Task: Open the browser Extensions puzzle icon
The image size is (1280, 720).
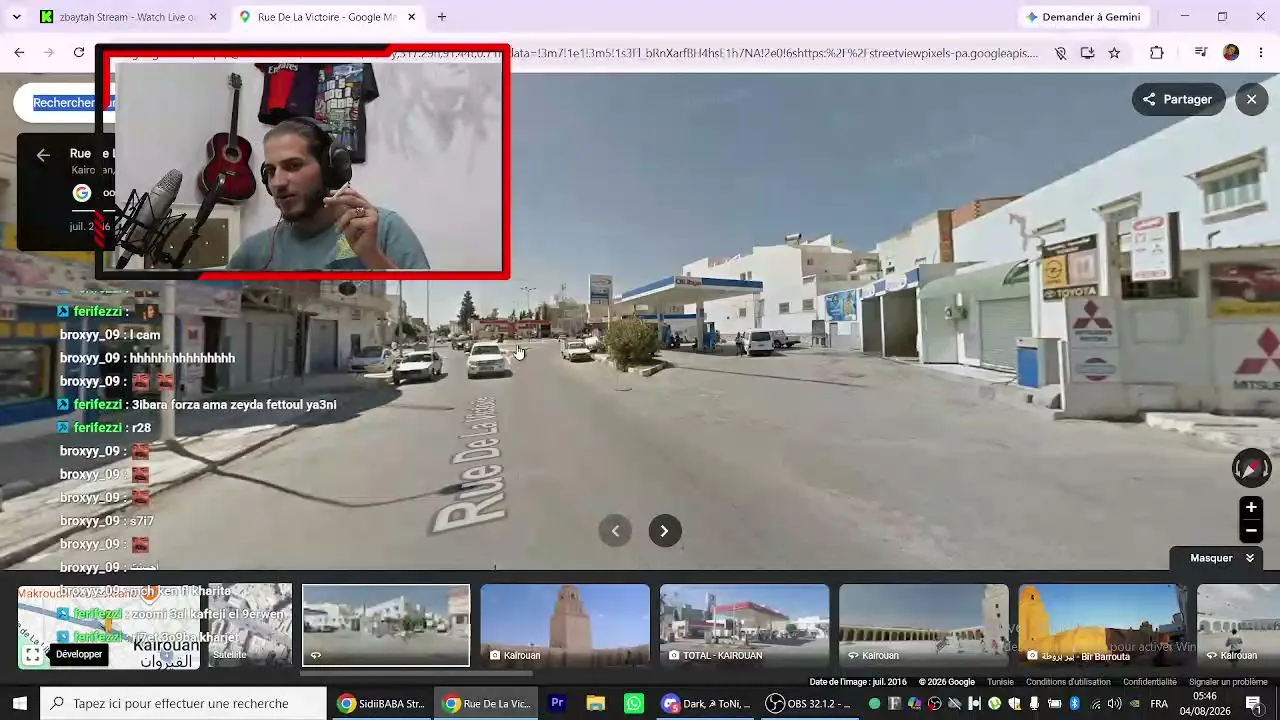Action: [1157, 53]
